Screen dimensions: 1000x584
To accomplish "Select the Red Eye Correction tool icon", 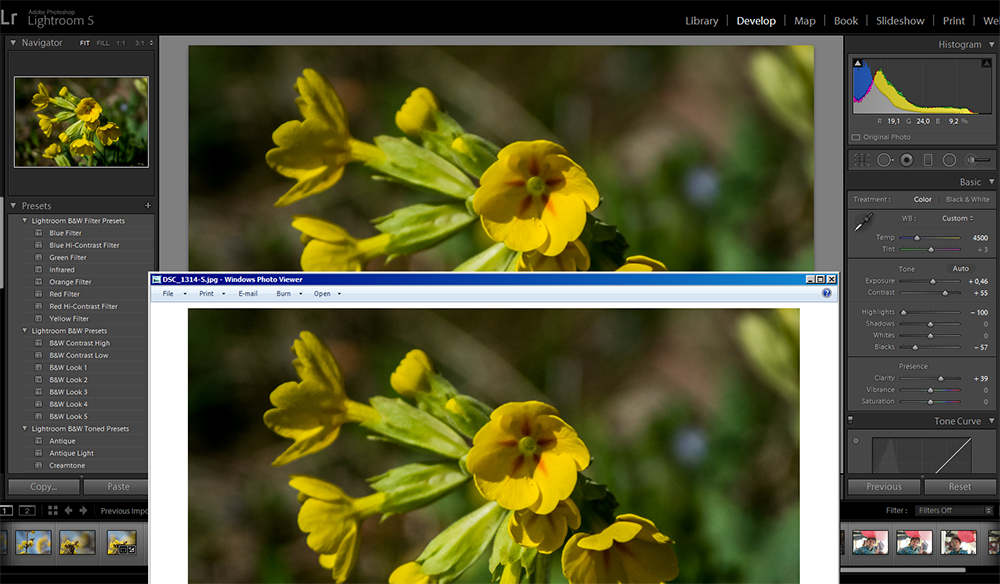I will (906, 160).
